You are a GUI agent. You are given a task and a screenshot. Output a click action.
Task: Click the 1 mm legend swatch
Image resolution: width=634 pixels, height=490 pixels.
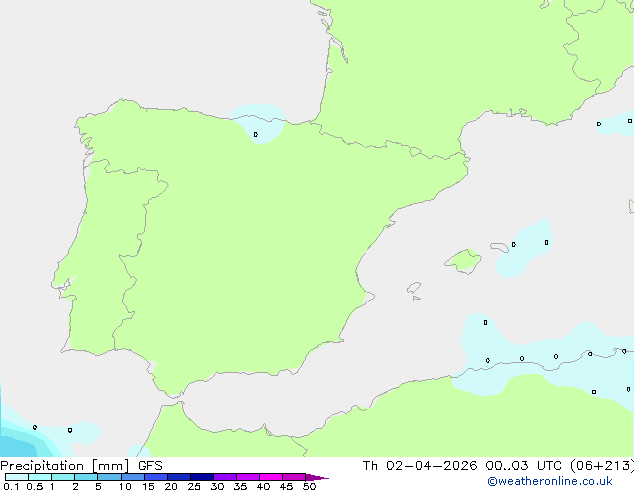[63, 477]
